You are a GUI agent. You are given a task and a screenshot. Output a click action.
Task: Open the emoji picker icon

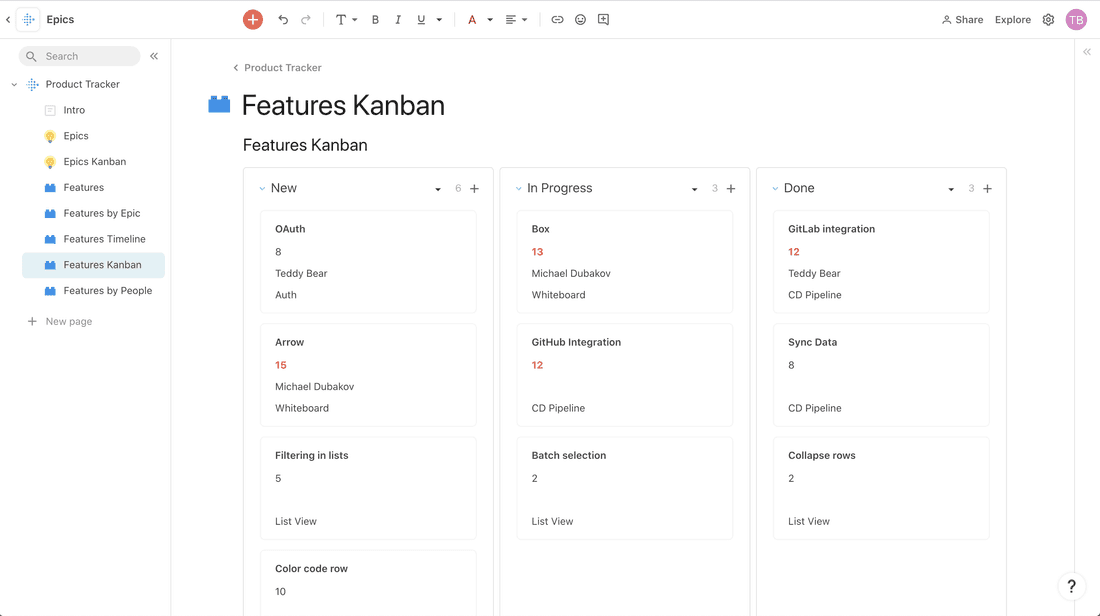click(x=580, y=19)
